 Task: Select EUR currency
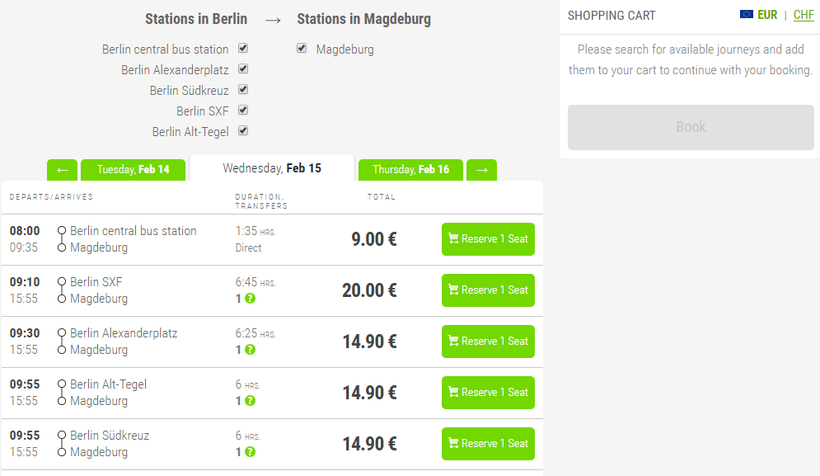click(767, 15)
